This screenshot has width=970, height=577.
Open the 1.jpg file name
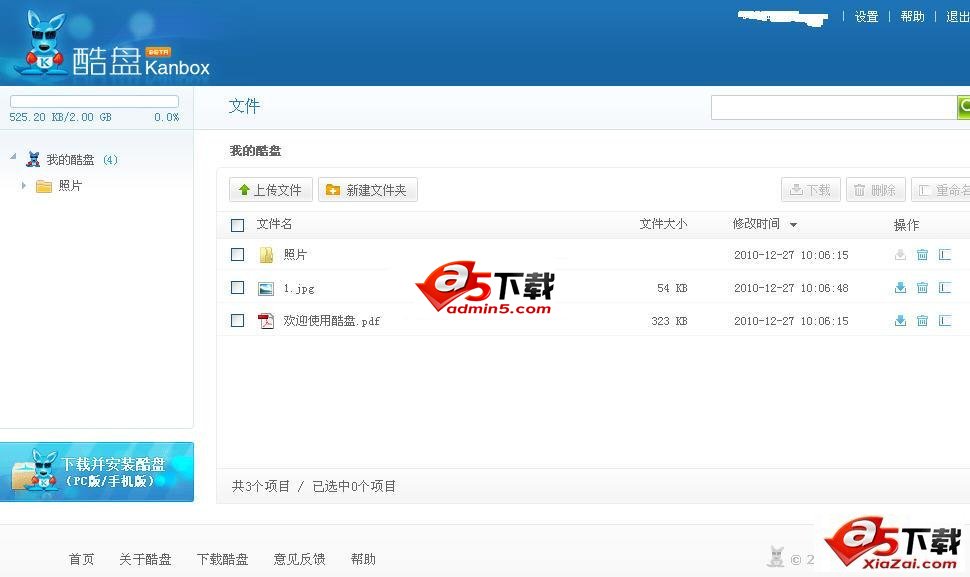coord(299,288)
